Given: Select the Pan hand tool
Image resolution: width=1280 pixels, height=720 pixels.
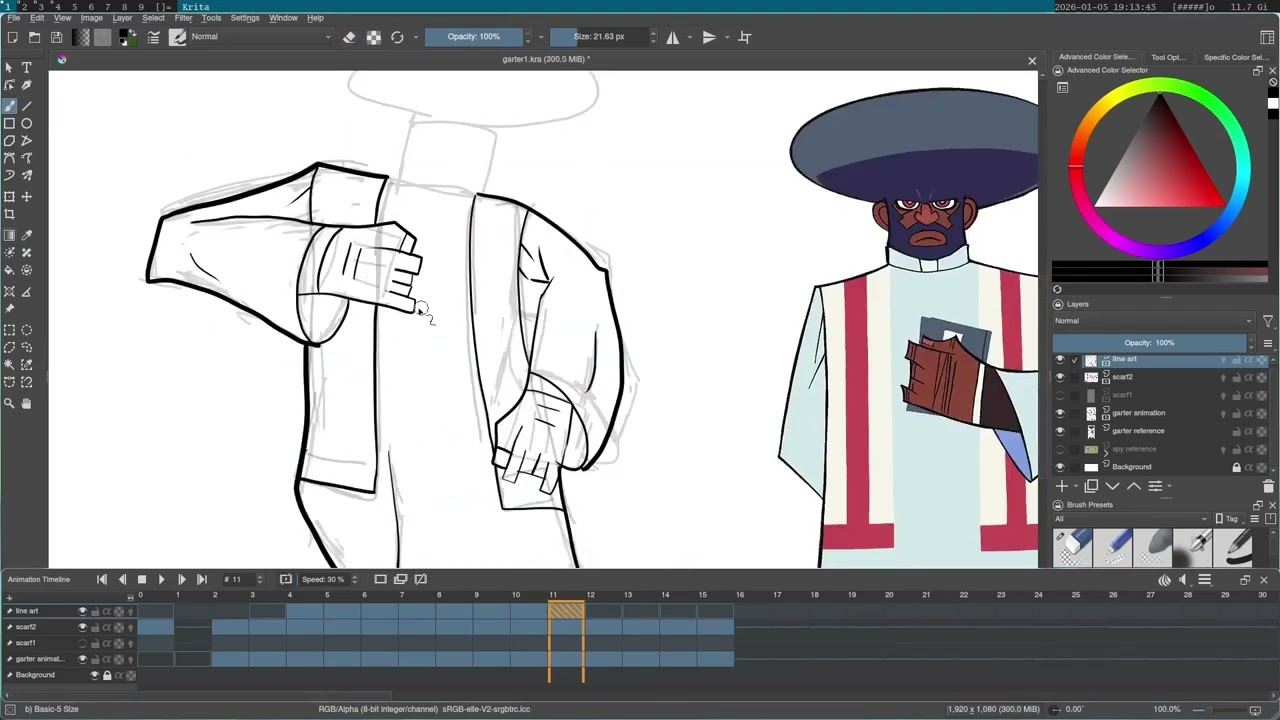Looking at the screenshot, I should [27, 403].
